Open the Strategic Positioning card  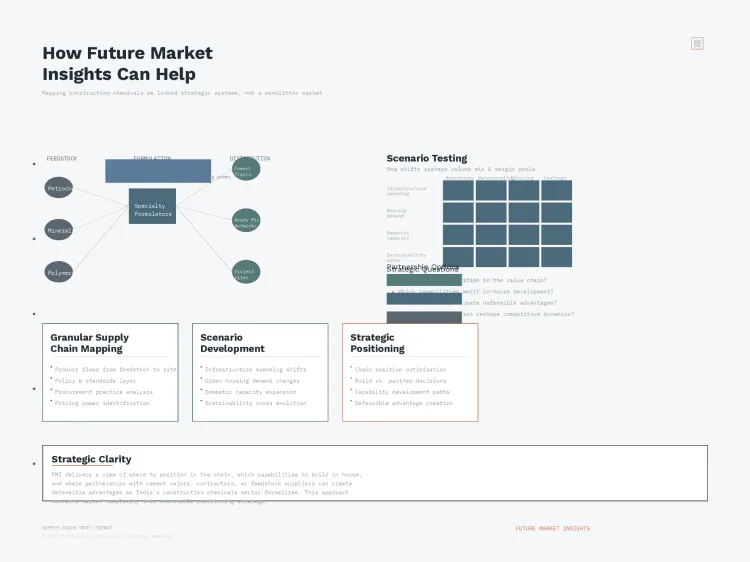410,372
